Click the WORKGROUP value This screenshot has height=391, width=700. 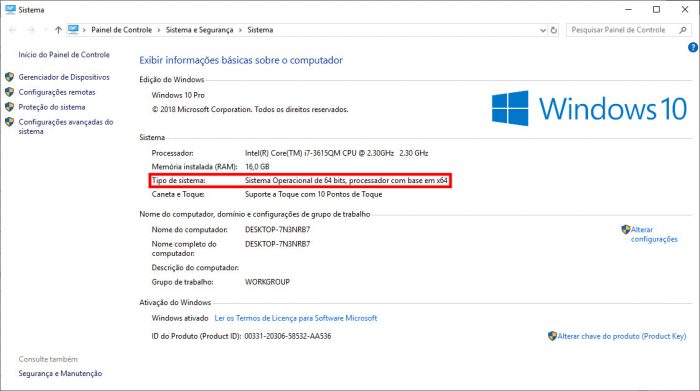pyautogui.click(x=267, y=282)
